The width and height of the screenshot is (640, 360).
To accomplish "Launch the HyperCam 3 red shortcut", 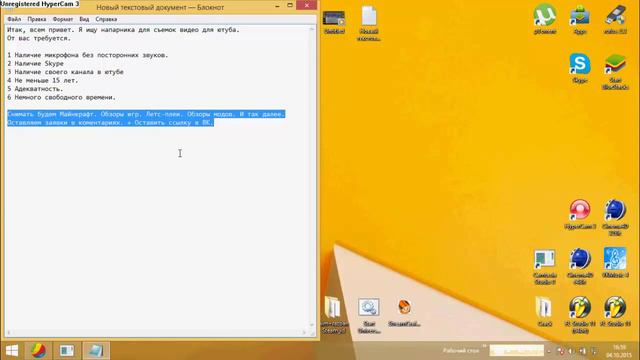I will [580, 214].
